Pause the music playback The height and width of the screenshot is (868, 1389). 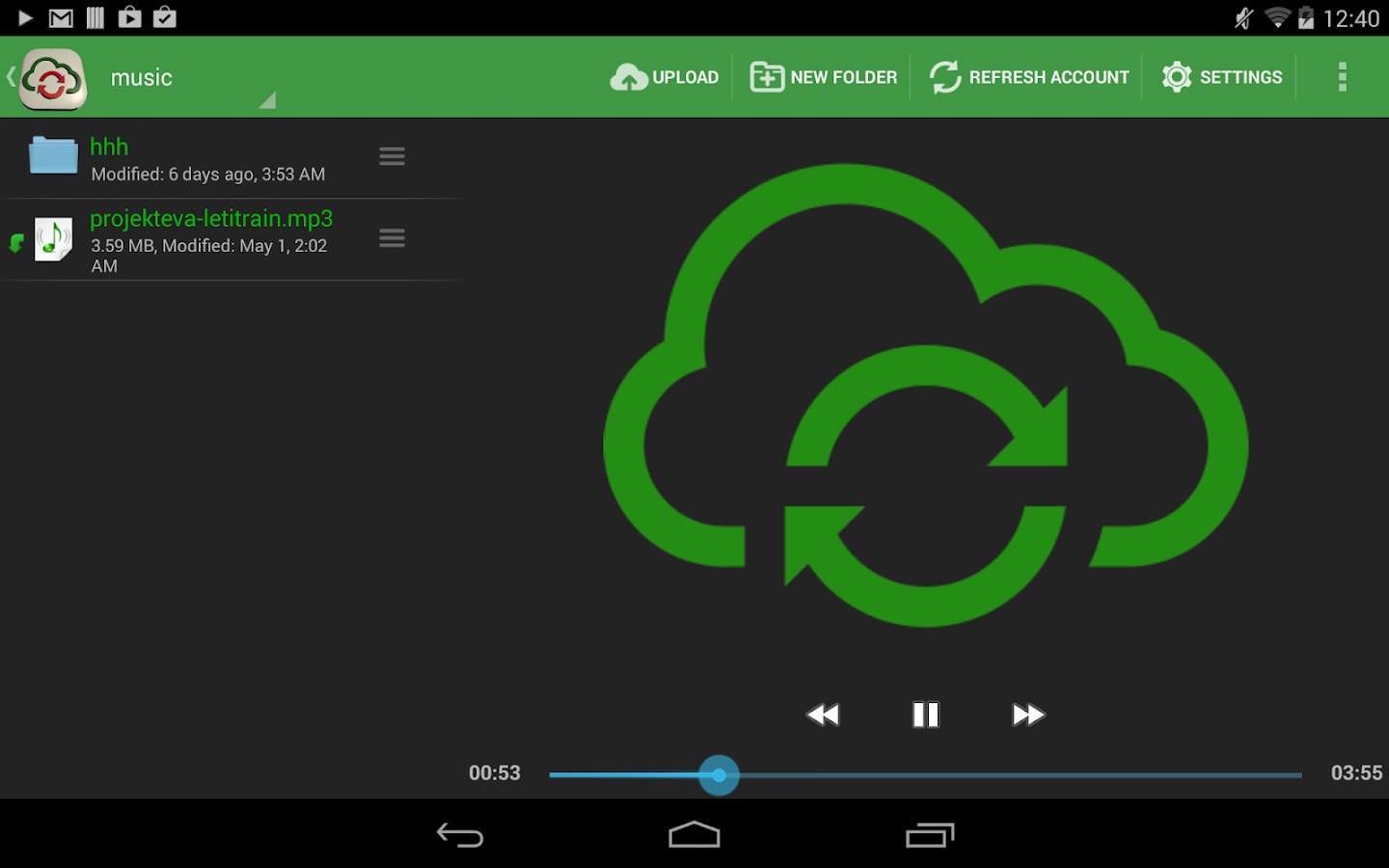(926, 715)
